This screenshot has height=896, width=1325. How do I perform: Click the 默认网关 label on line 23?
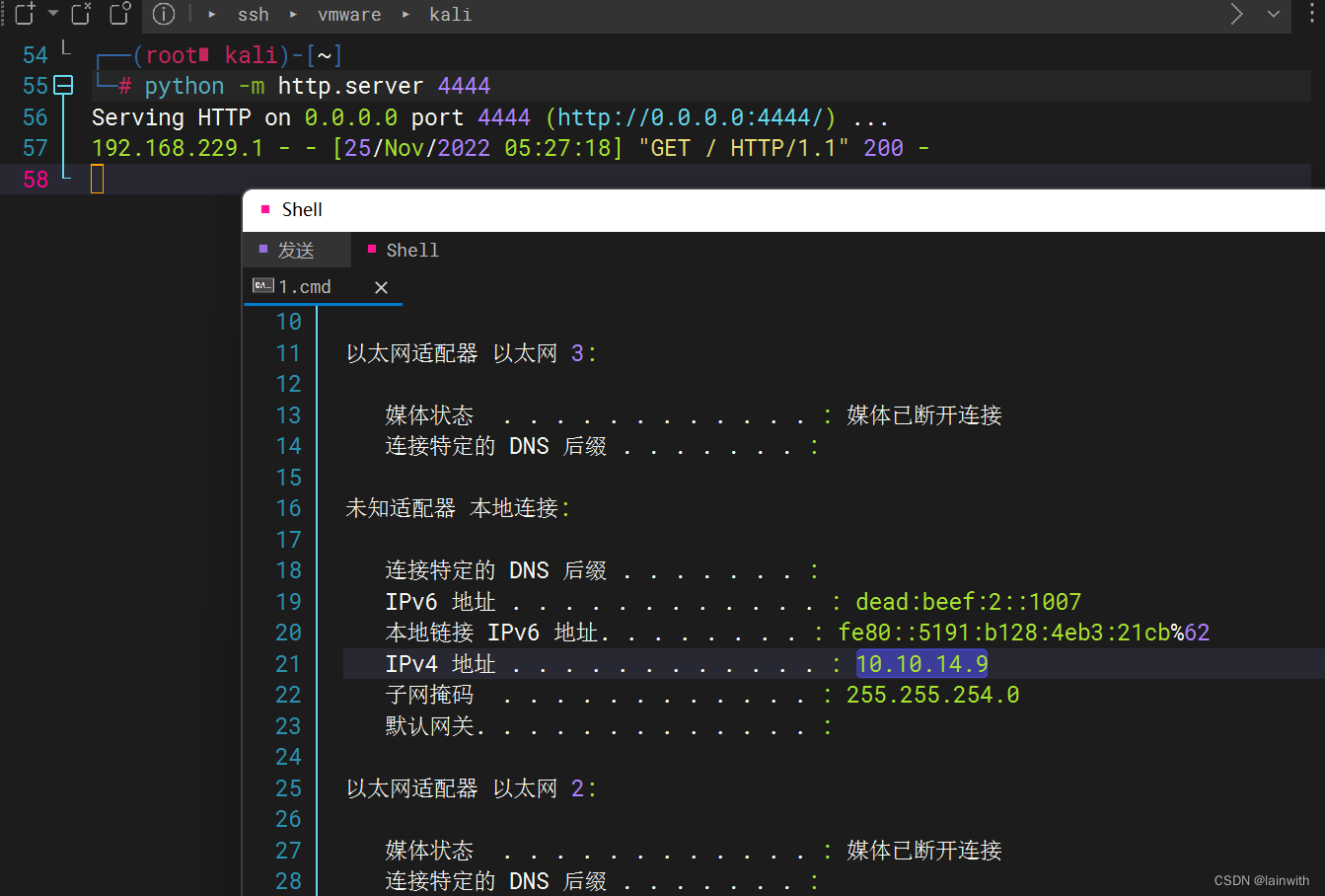429,726
